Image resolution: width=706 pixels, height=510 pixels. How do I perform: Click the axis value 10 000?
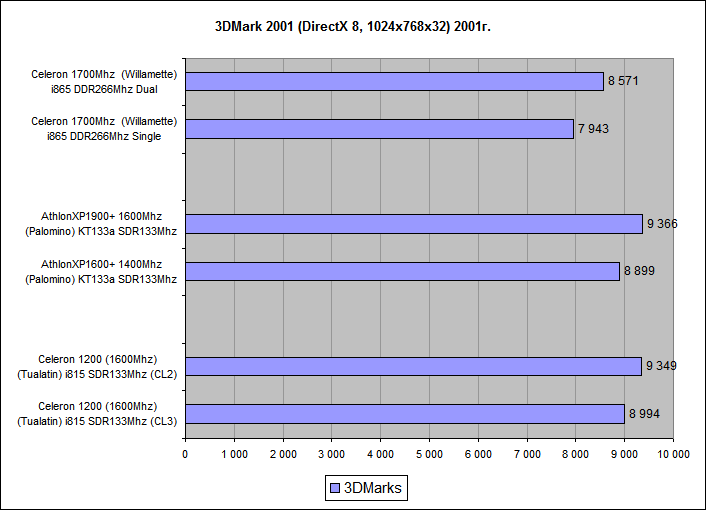(x=673, y=454)
